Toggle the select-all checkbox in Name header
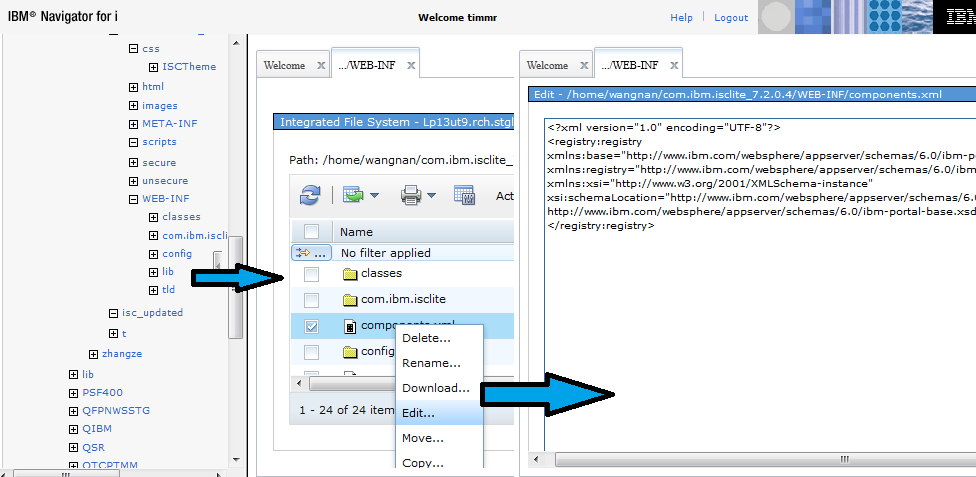 pyautogui.click(x=311, y=232)
